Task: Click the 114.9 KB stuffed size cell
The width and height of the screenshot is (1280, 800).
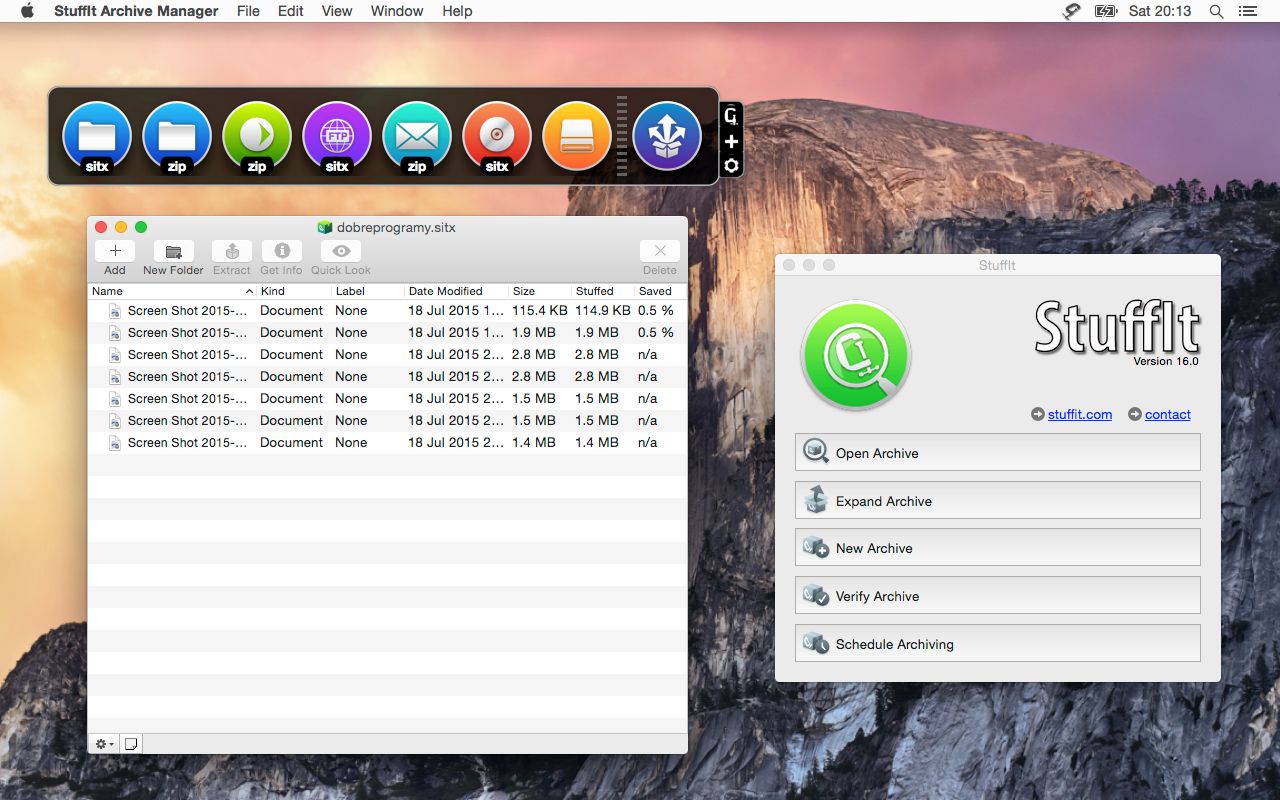Action: [x=603, y=310]
